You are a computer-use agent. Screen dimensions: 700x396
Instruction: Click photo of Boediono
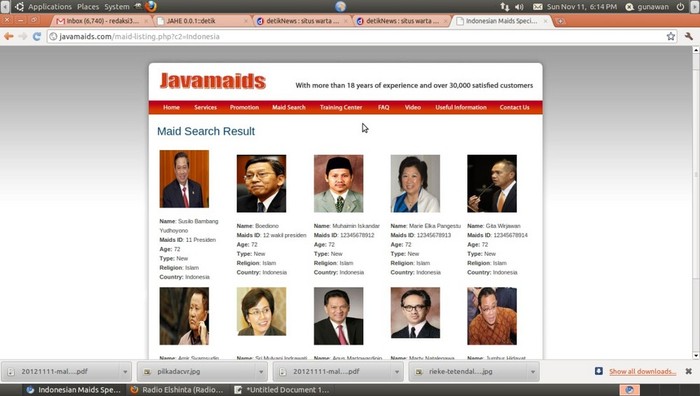pos(261,183)
